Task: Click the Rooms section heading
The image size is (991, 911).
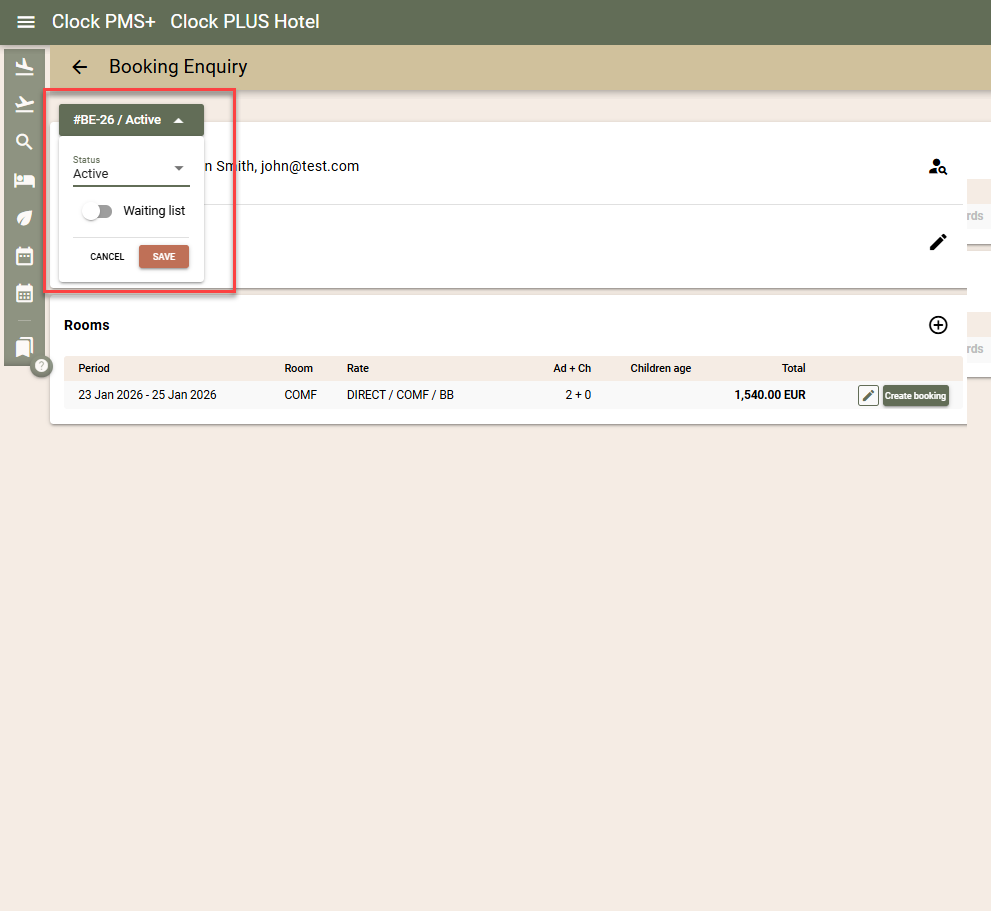Action: point(87,326)
